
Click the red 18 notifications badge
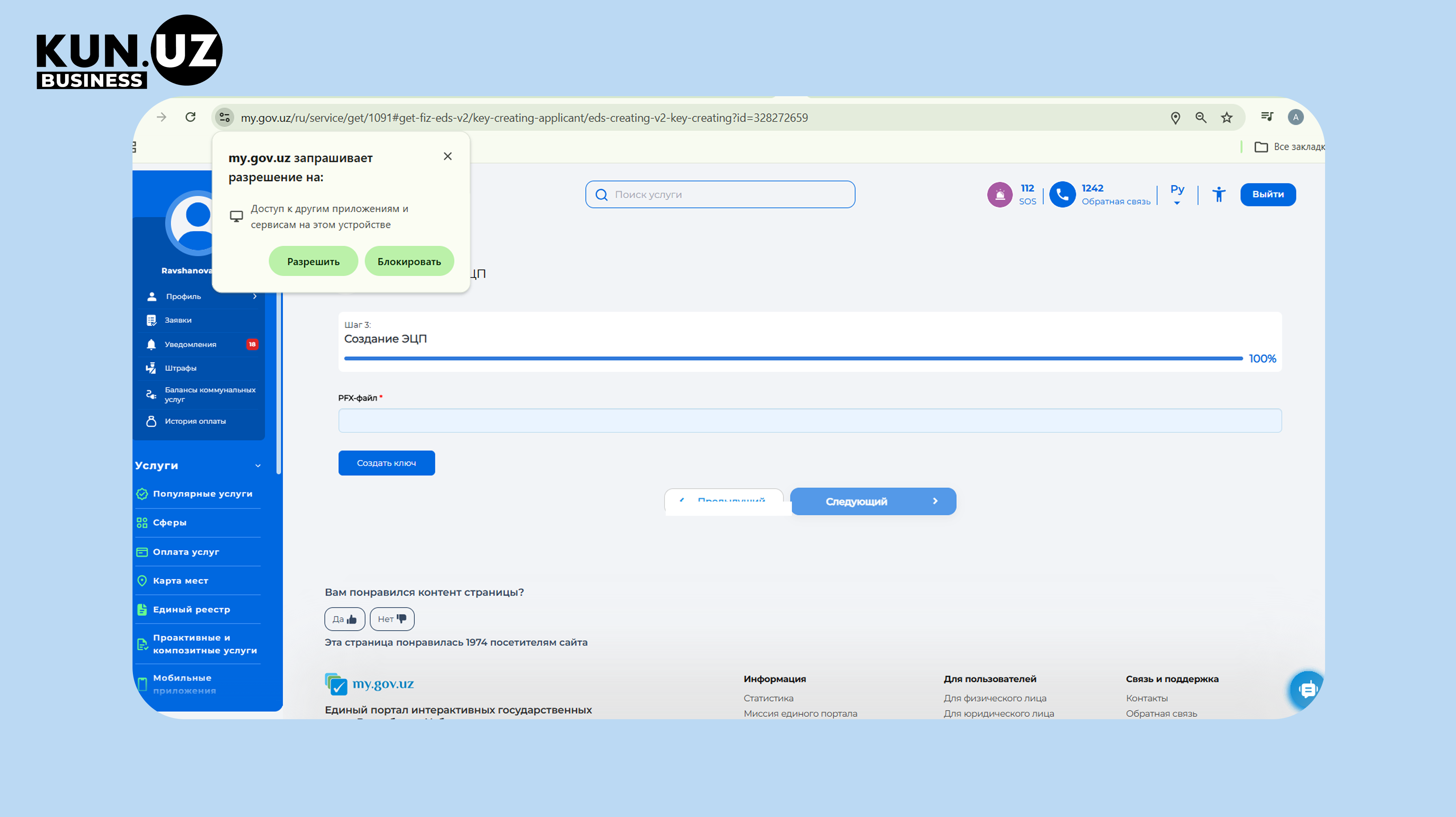tap(252, 344)
